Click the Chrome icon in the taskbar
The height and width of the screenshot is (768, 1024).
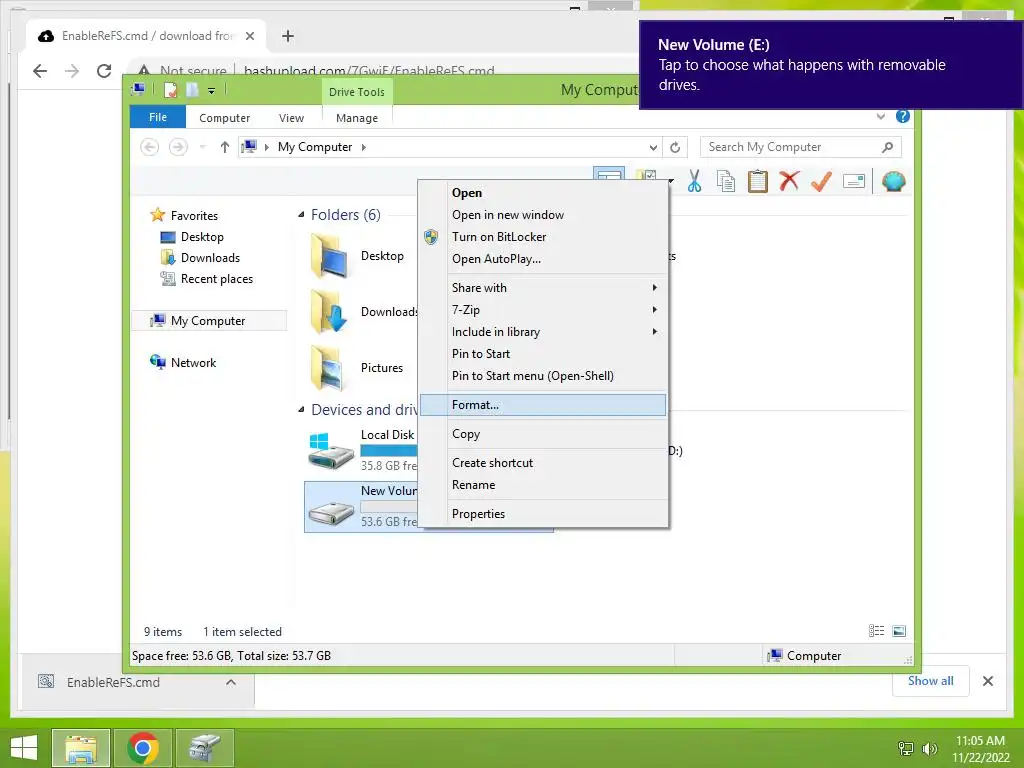coord(143,748)
